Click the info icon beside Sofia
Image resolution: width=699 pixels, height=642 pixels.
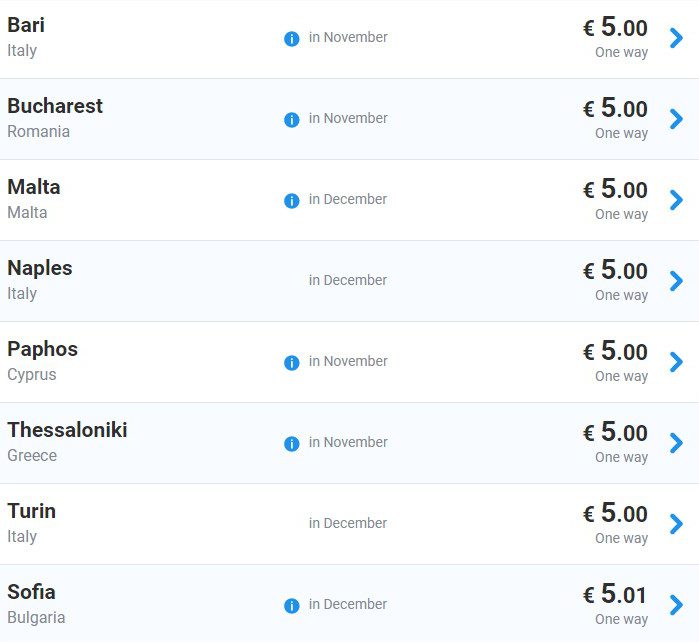click(292, 606)
